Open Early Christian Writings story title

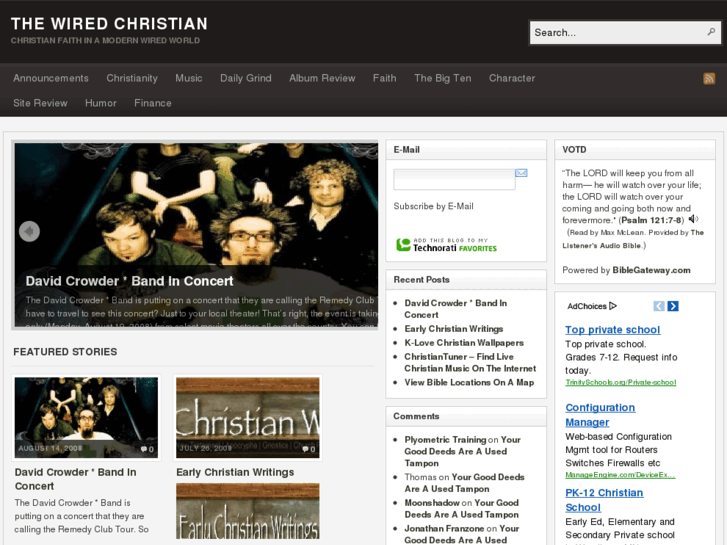coord(235,472)
